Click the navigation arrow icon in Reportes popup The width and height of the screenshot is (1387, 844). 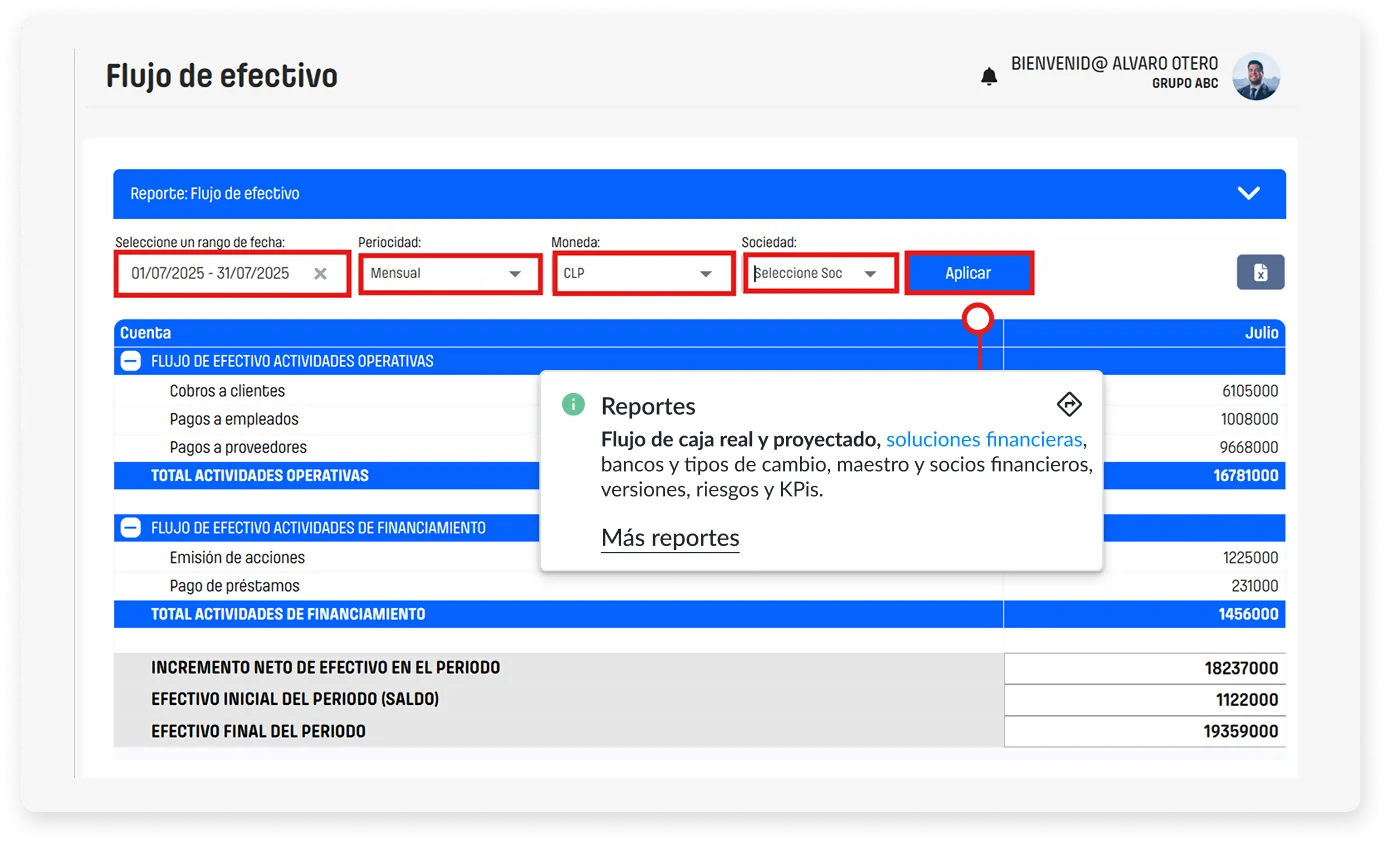tap(1069, 404)
